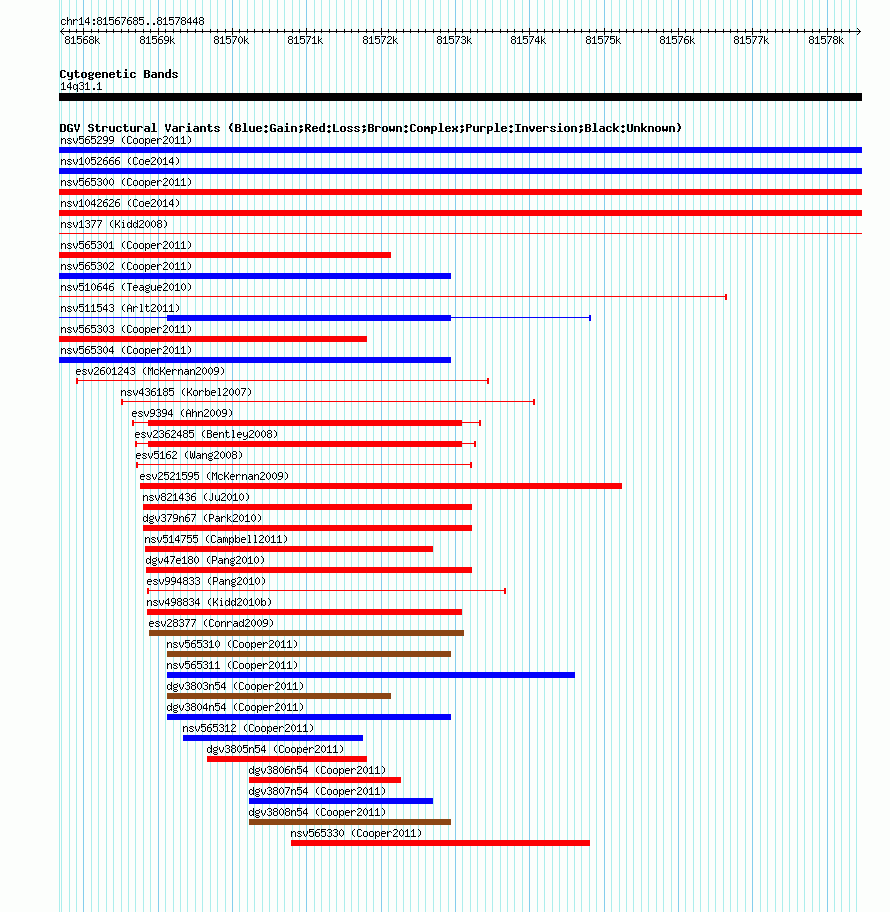This screenshot has height=912, width=890.
Task: Click the 81568k ruler tick label
Action: [x=82, y=40]
